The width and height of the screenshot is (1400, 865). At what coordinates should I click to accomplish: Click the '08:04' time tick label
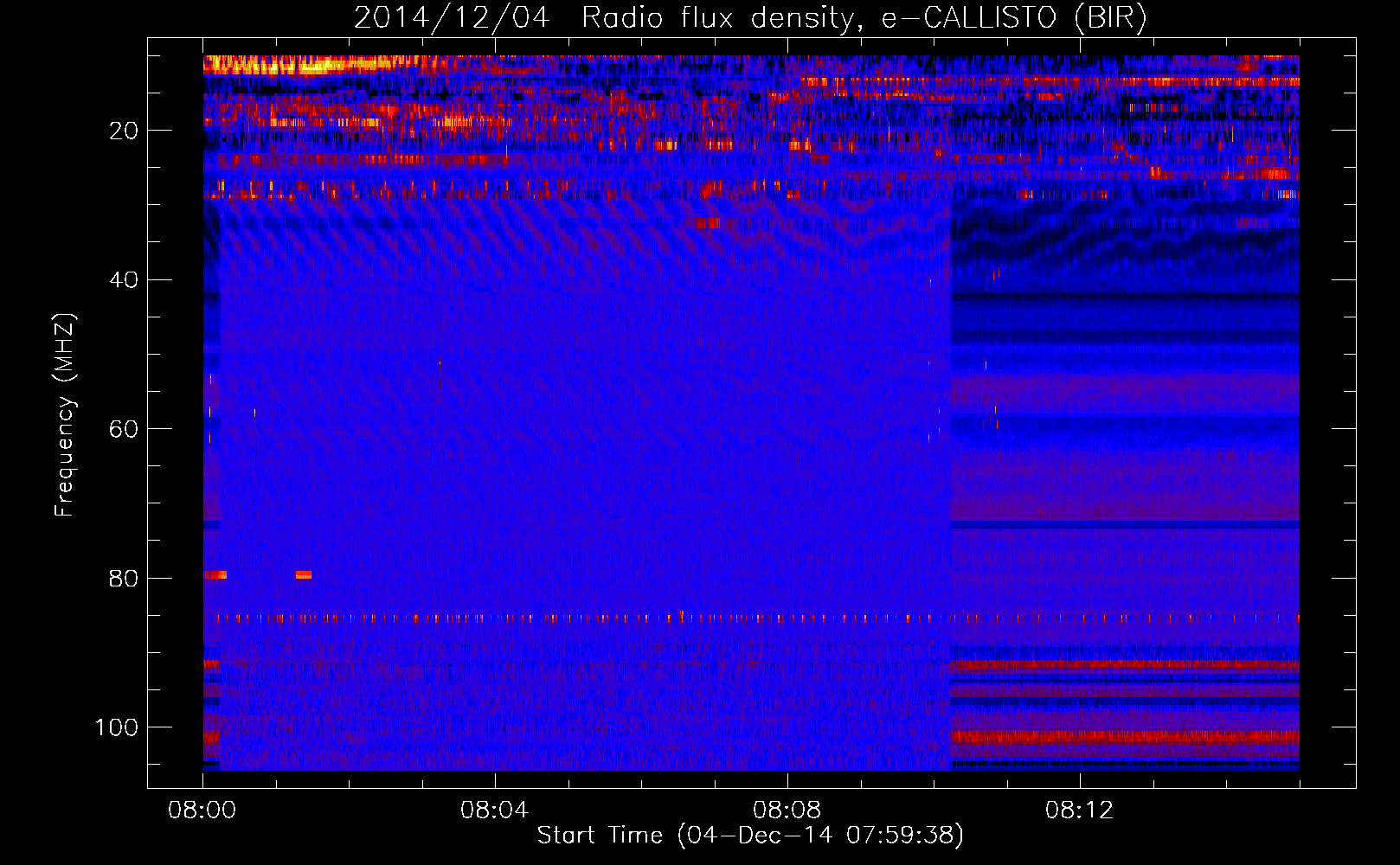[494, 811]
